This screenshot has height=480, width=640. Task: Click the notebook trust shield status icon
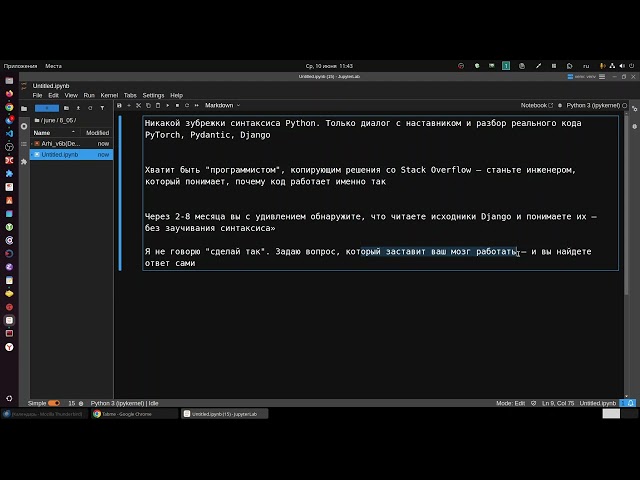pos(533,403)
